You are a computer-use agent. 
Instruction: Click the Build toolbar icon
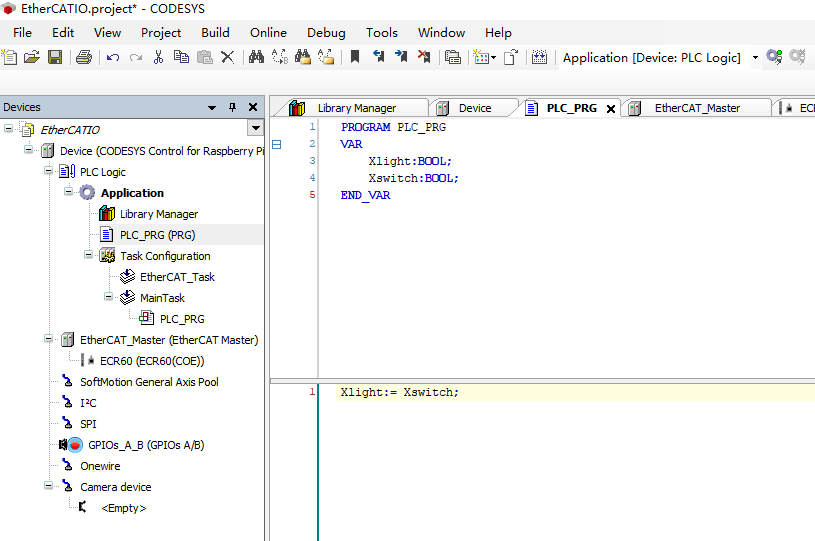click(453, 57)
